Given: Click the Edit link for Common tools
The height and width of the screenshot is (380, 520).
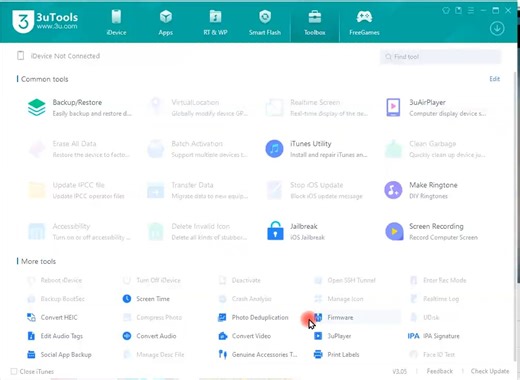Looking at the screenshot, I should tap(494, 79).
